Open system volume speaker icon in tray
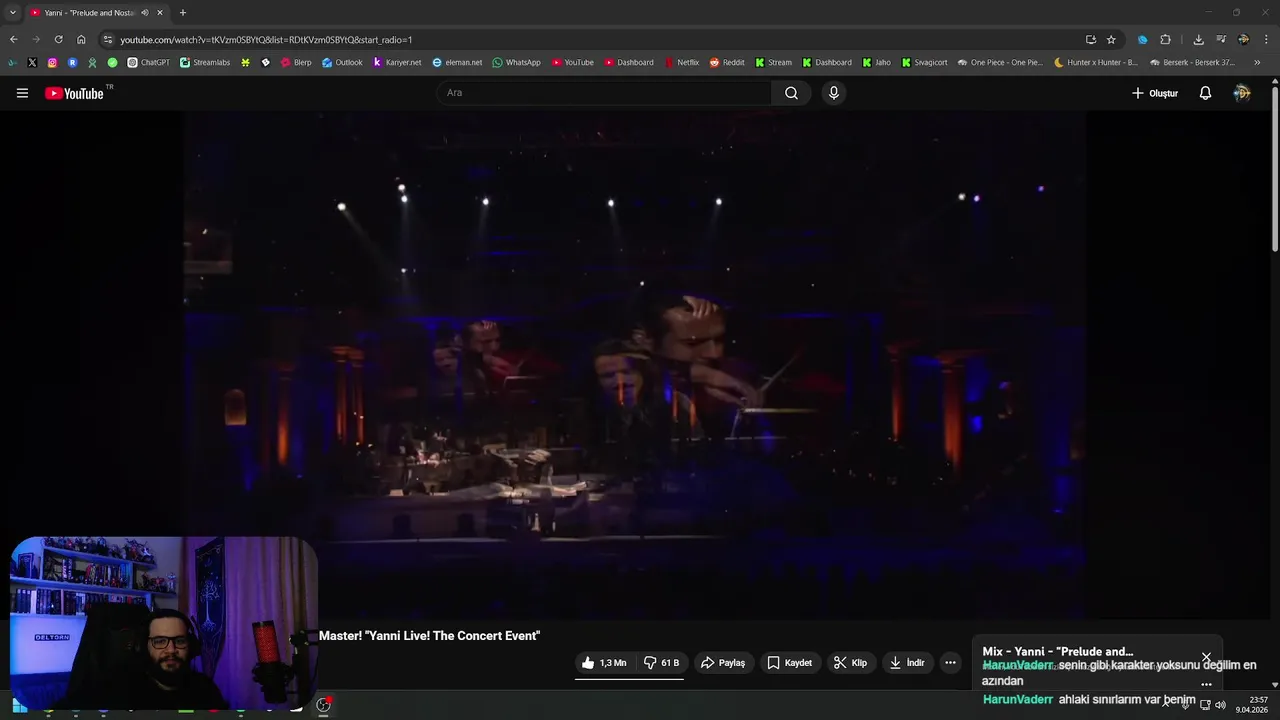Viewport: 1280px width, 720px height. pos(1220,705)
